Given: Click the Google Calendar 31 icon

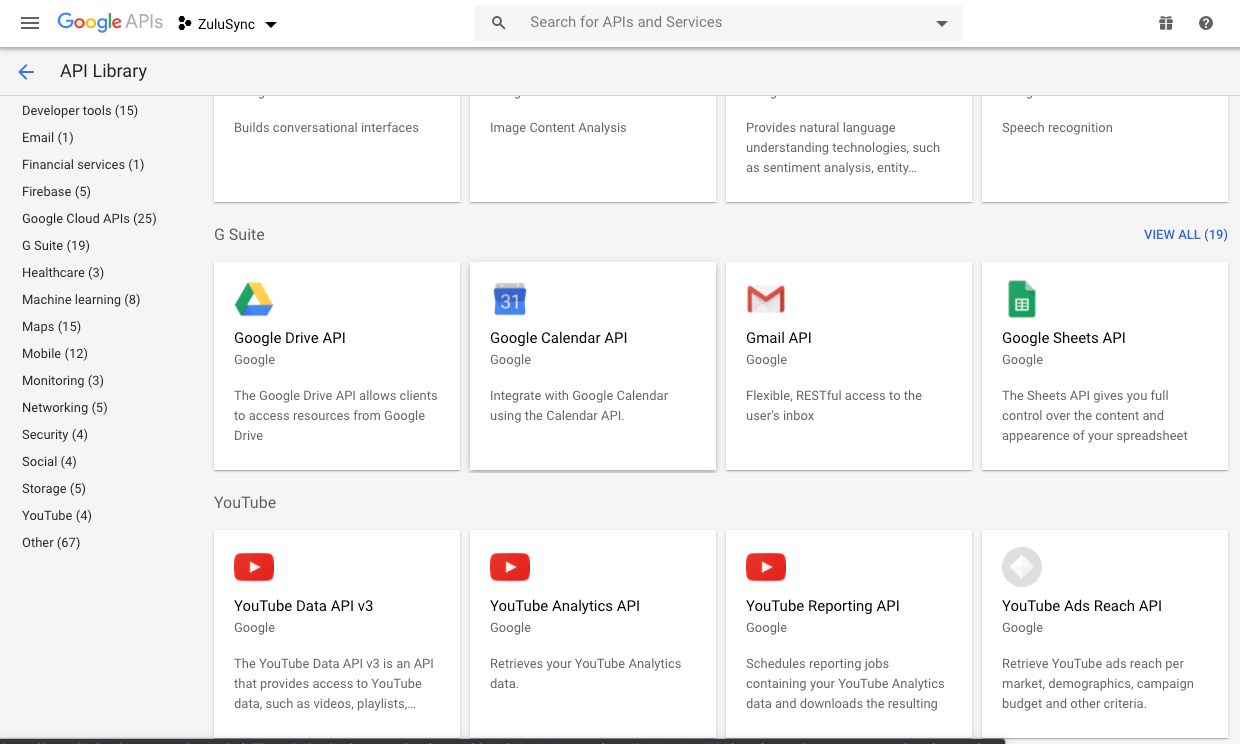Looking at the screenshot, I should (510, 299).
